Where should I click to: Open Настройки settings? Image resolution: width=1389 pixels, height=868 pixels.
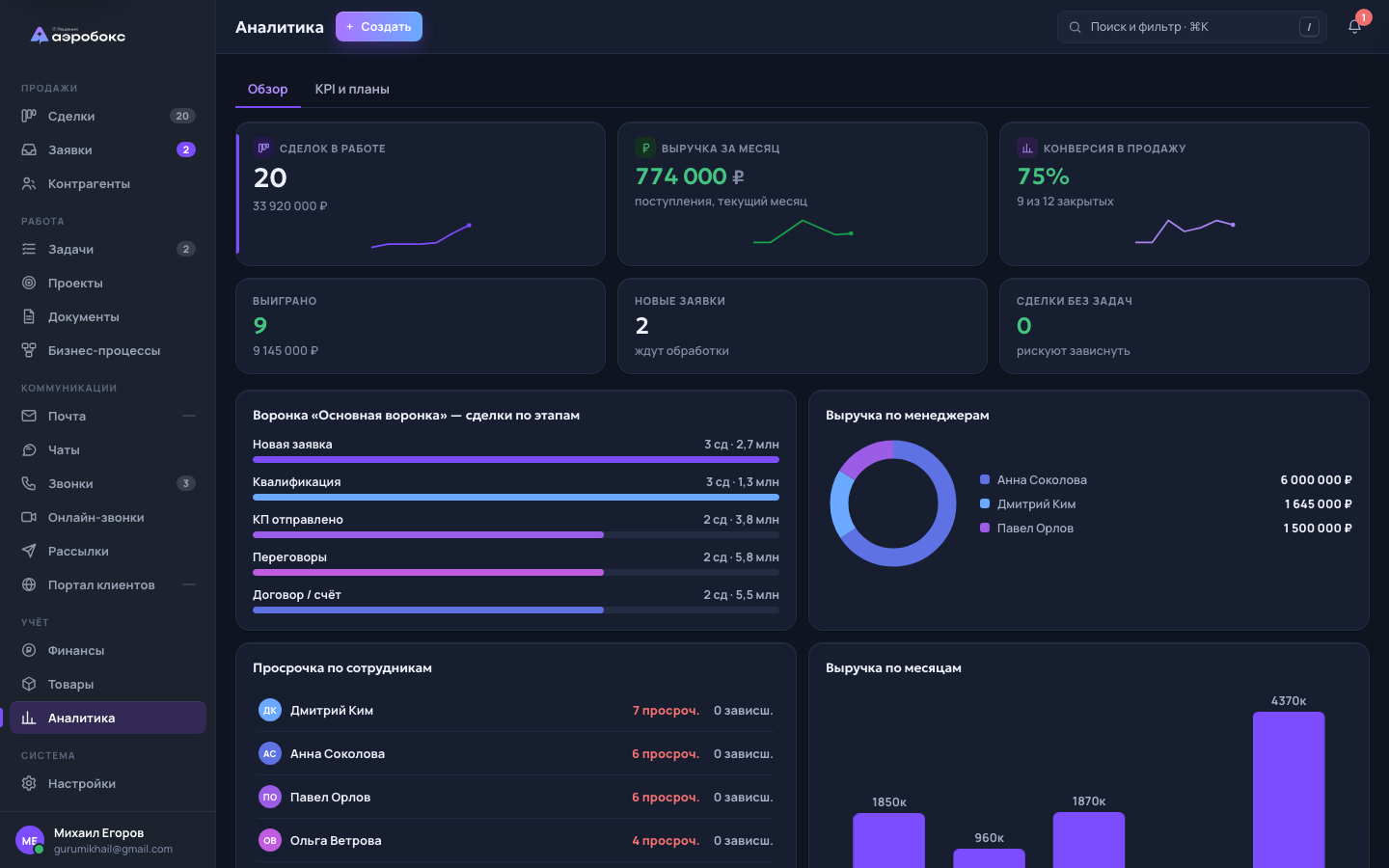coord(108,783)
